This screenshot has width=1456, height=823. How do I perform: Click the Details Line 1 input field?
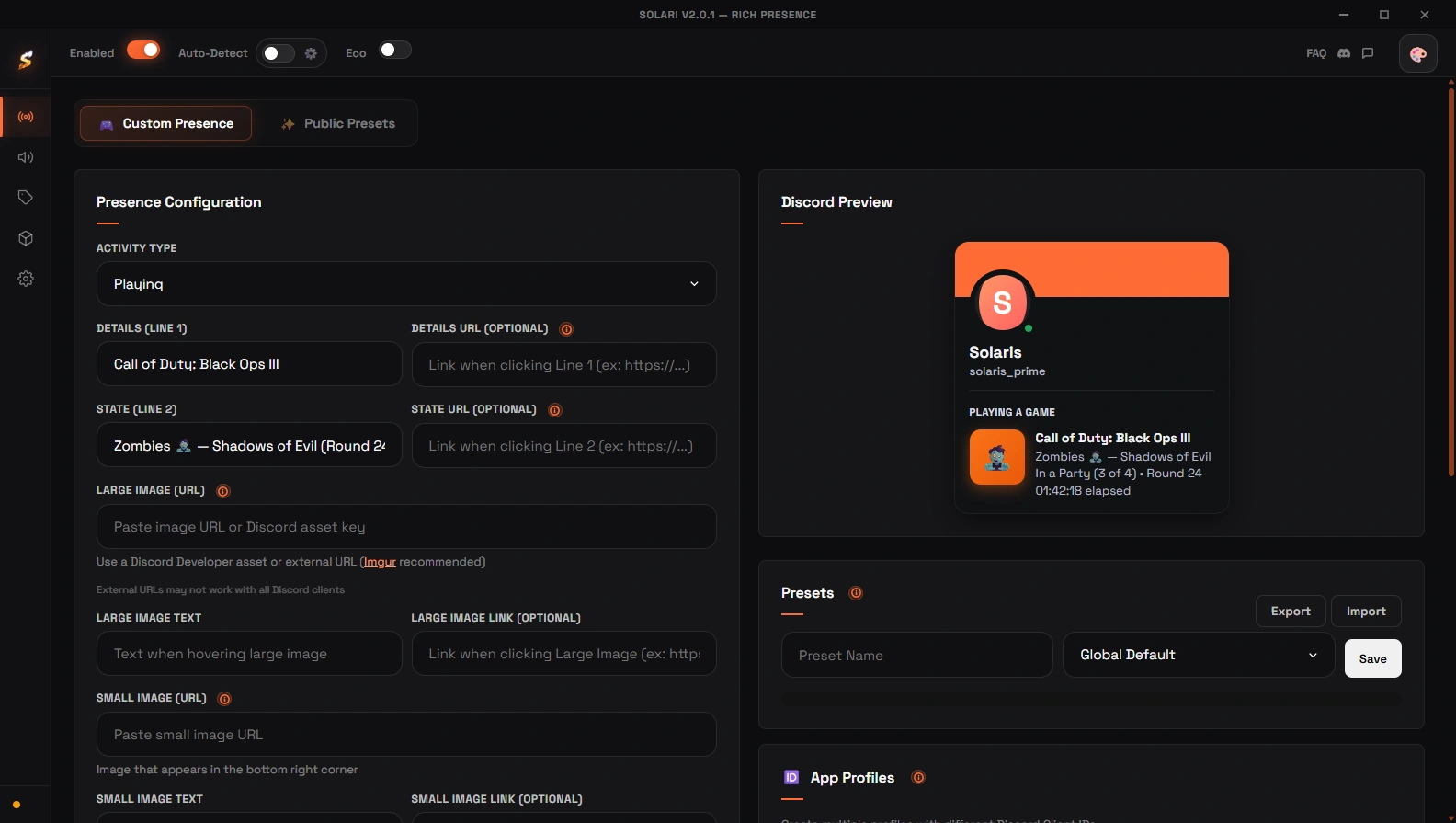[249, 364]
